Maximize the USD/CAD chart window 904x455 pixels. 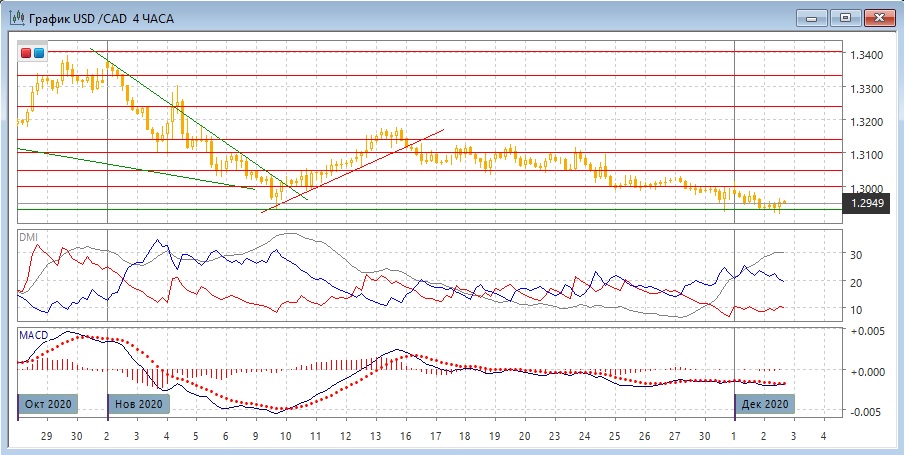pyautogui.click(x=846, y=17)
